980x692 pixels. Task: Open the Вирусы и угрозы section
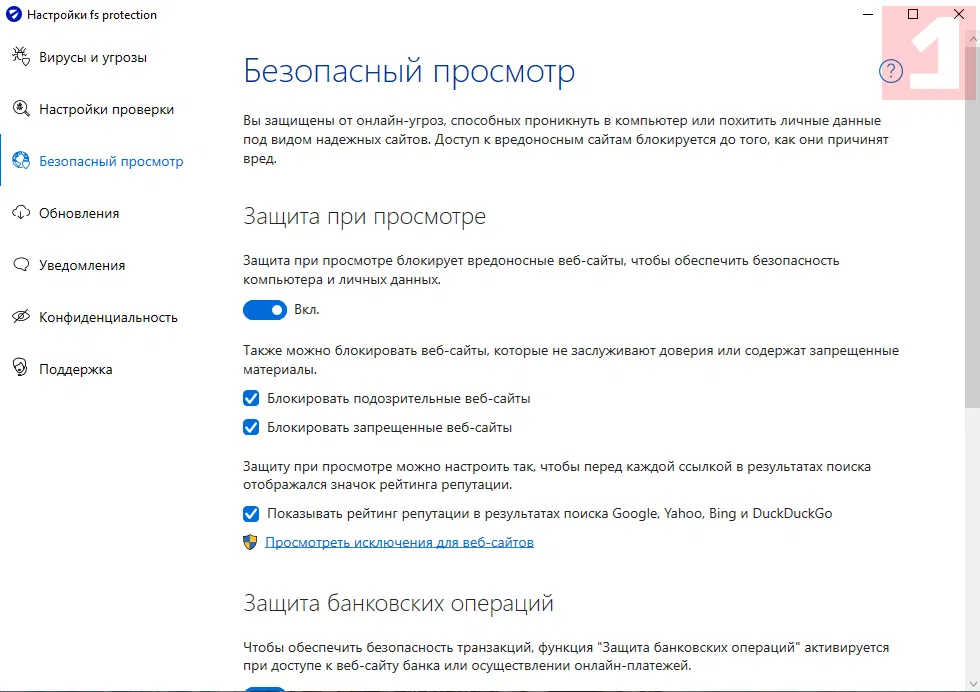click(x=93, y=58)
